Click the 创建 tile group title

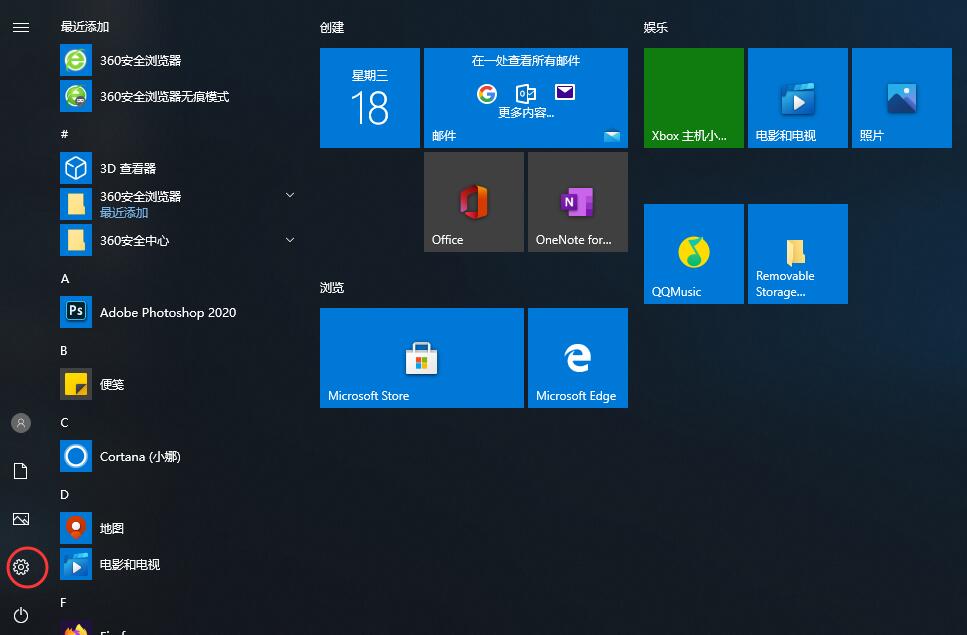332,27
